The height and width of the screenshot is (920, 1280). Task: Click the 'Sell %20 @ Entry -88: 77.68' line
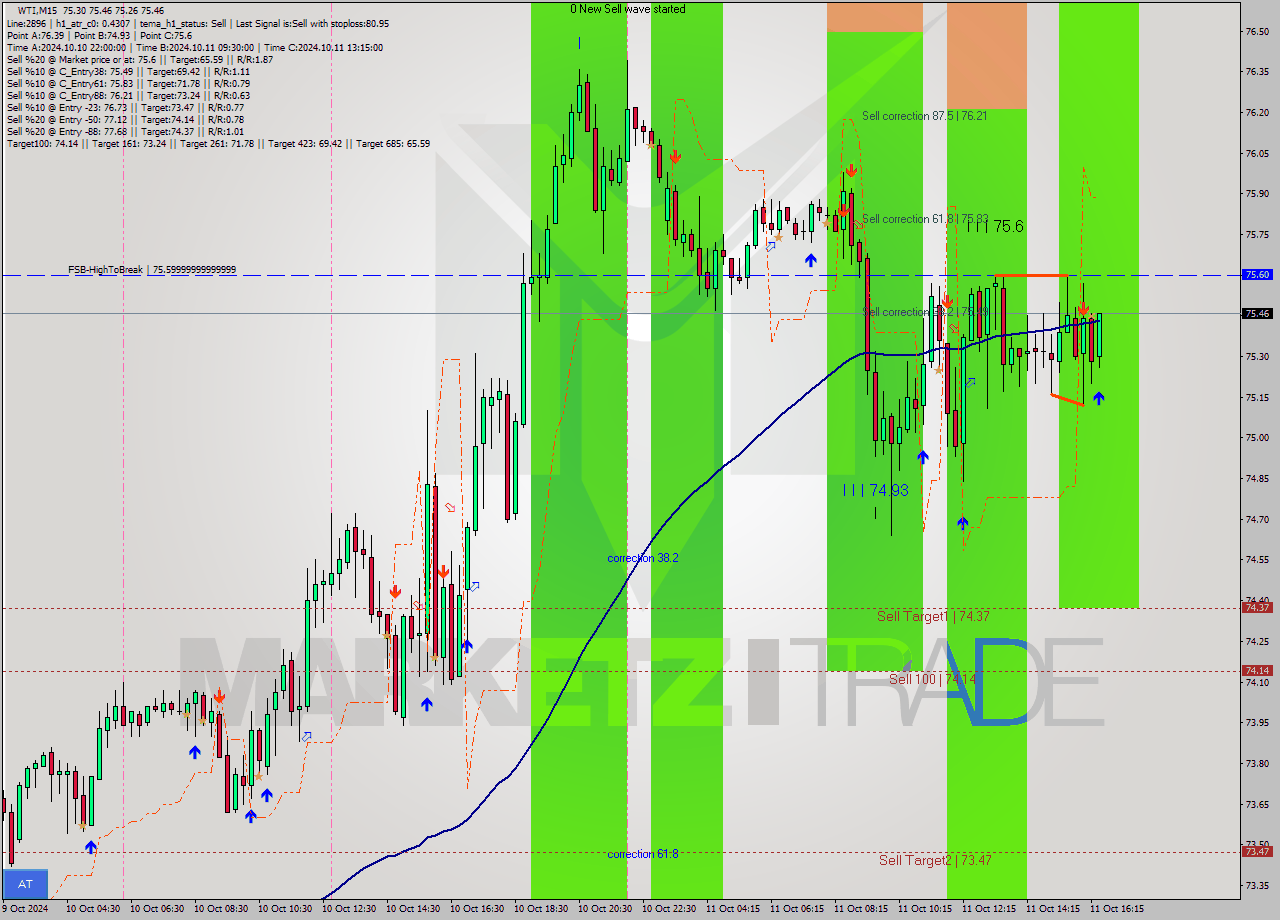click(125, 131)
